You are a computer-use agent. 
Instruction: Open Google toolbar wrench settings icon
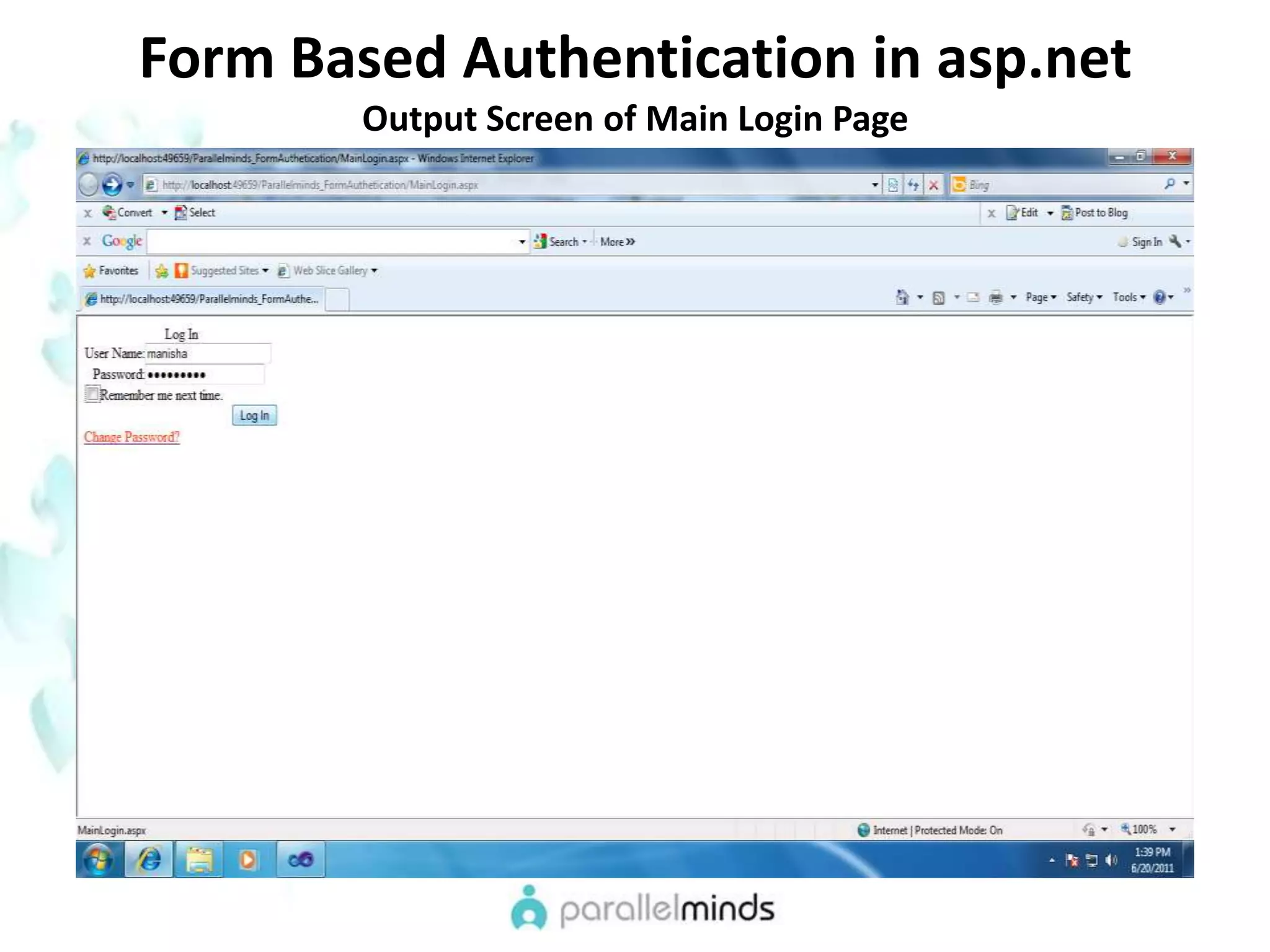[1175, 241]
